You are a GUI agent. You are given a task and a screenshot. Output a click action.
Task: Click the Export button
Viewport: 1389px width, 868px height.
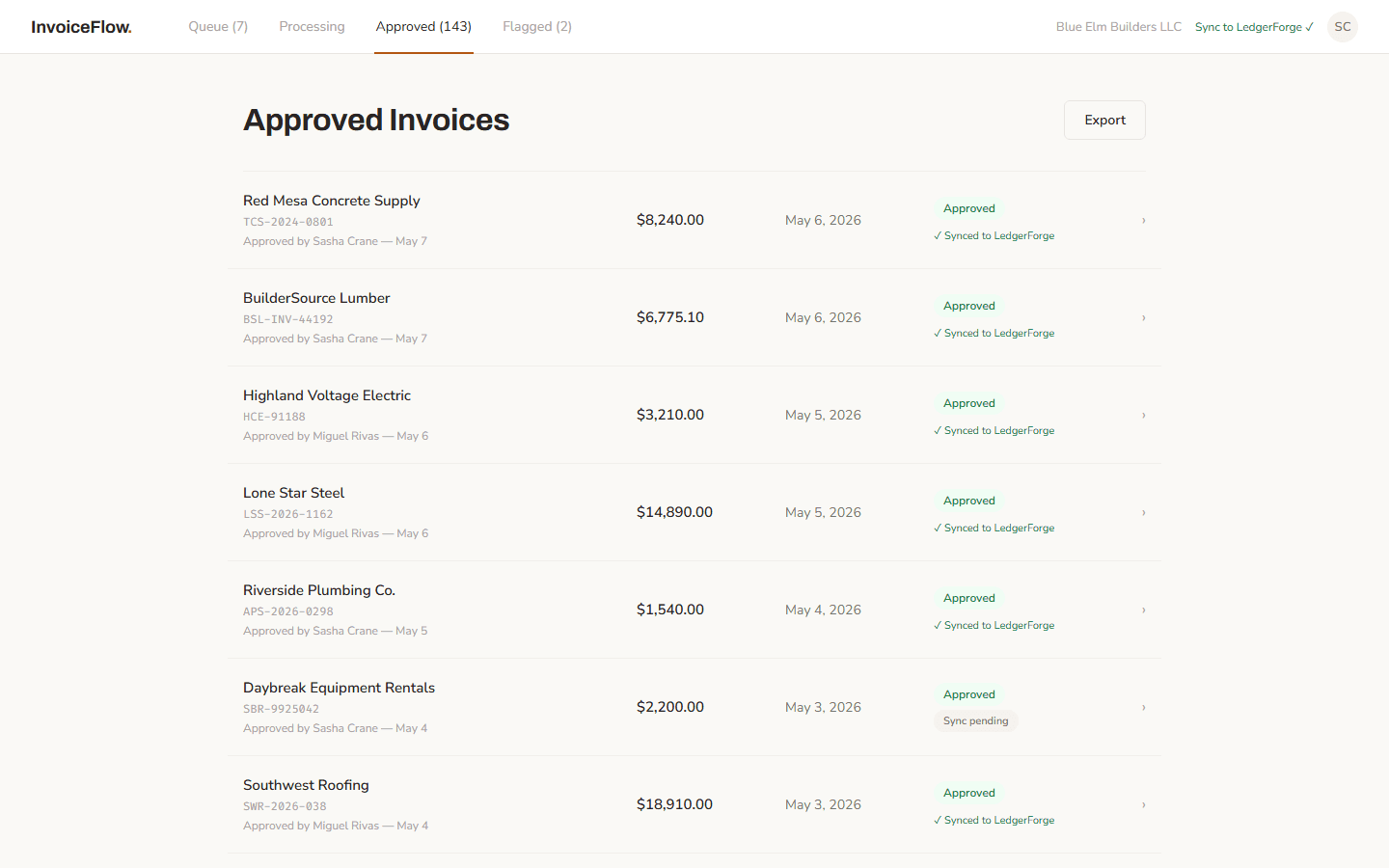coord(1104,121)
